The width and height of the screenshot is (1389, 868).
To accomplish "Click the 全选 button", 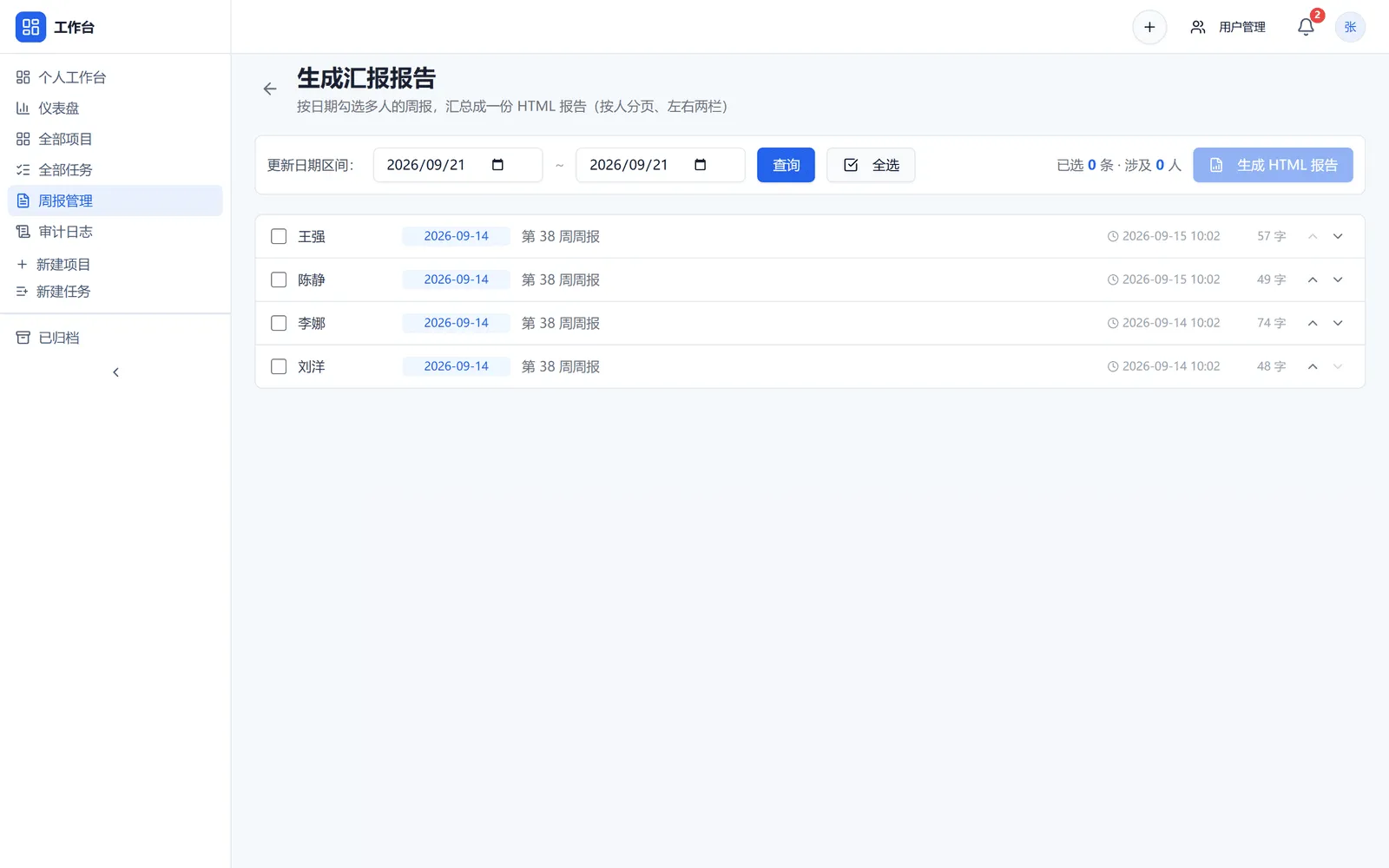I will click(871, 165).
